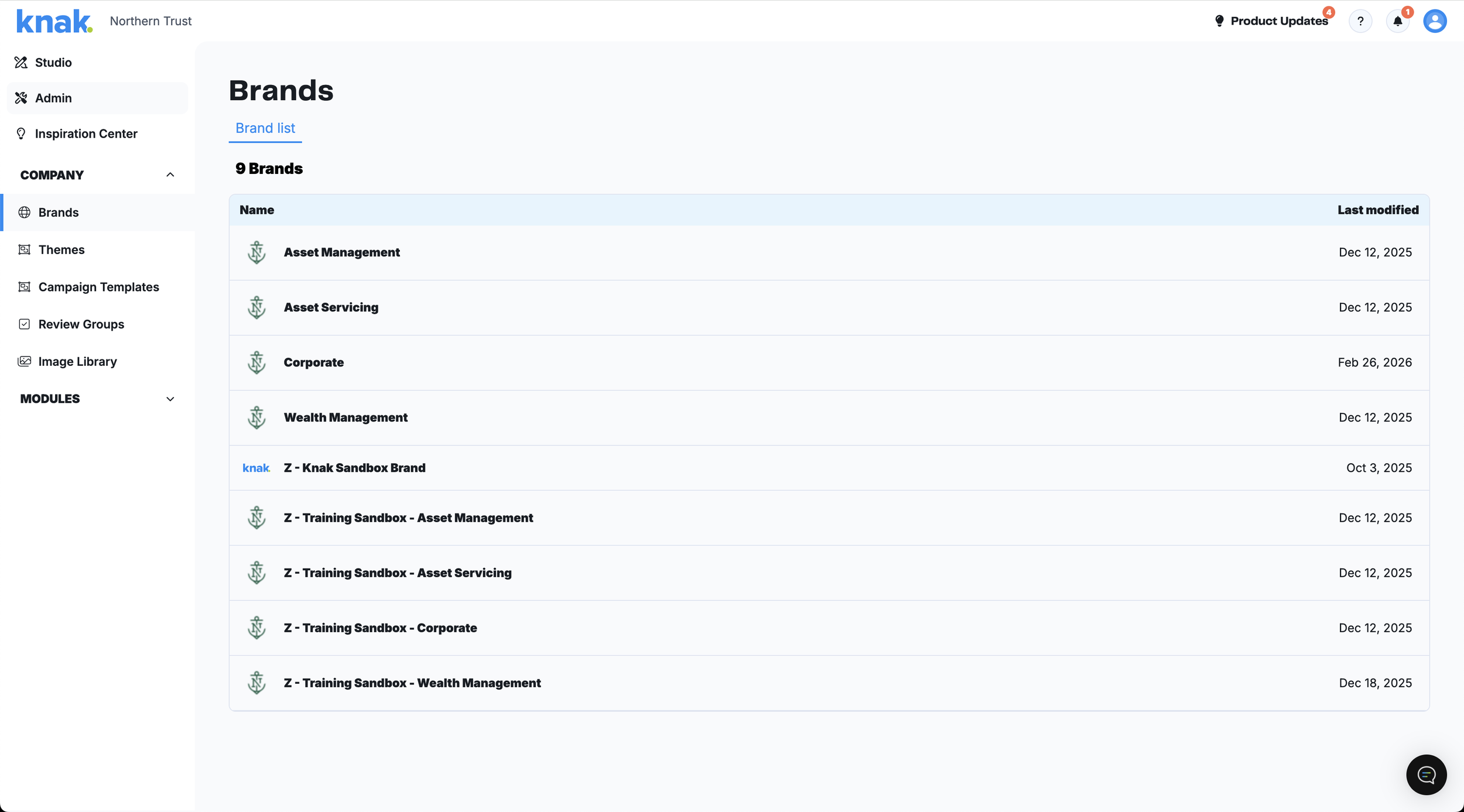Click the Brands page heading
This screenshot has height=812, width=1464.
click(x=281, y=91)
